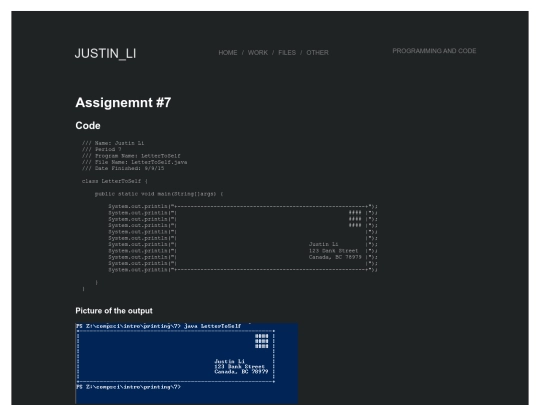Click the 'java LetterToSelf' command in output image
Image resolution: width=540 pixels, height=405 pixels.
(213, 326)
